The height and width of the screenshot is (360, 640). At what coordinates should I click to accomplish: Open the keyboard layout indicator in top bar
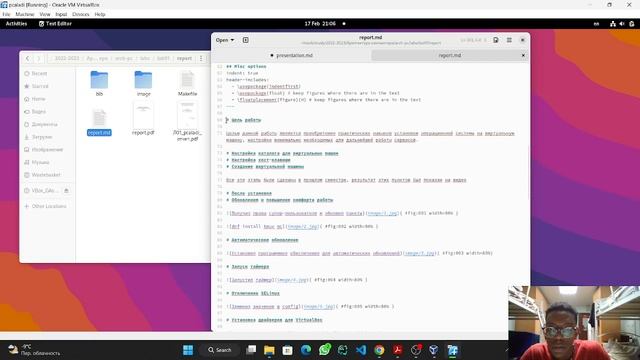pos(596,24)
